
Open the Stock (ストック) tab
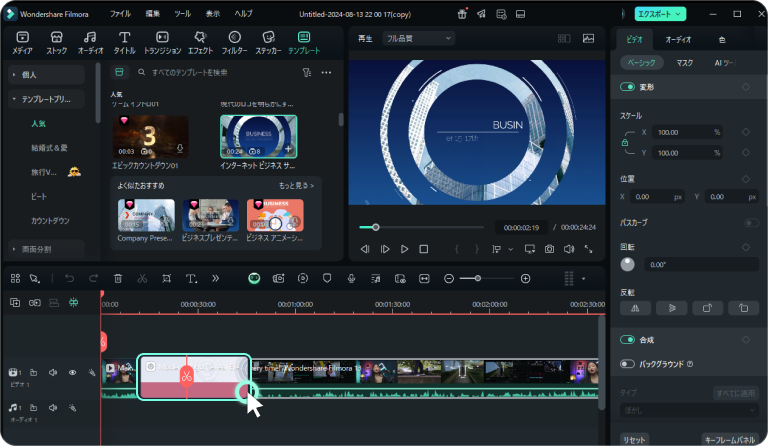(x=56, y=43)
